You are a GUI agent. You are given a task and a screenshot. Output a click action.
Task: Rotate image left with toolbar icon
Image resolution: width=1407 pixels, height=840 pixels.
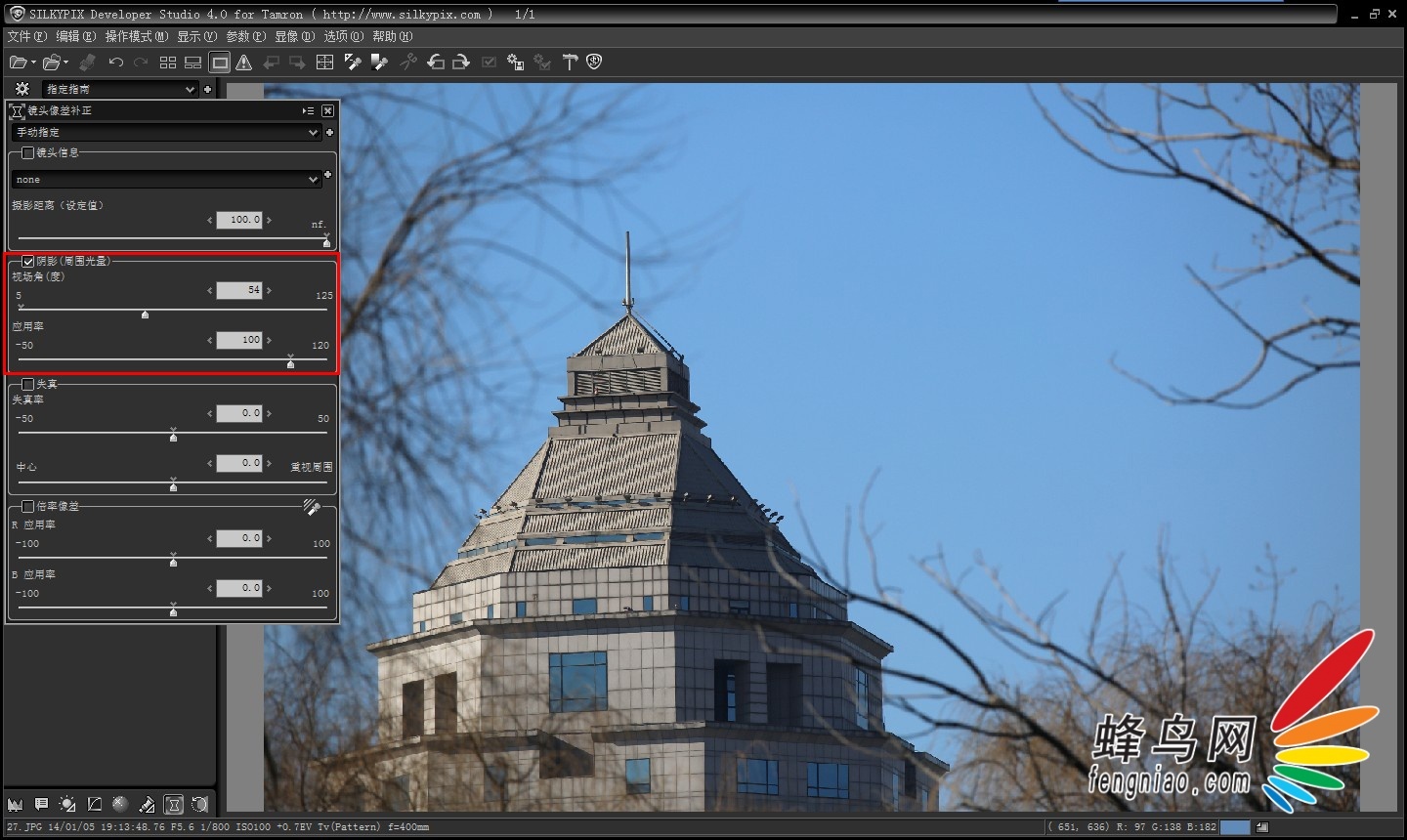[x=436, y=63]
